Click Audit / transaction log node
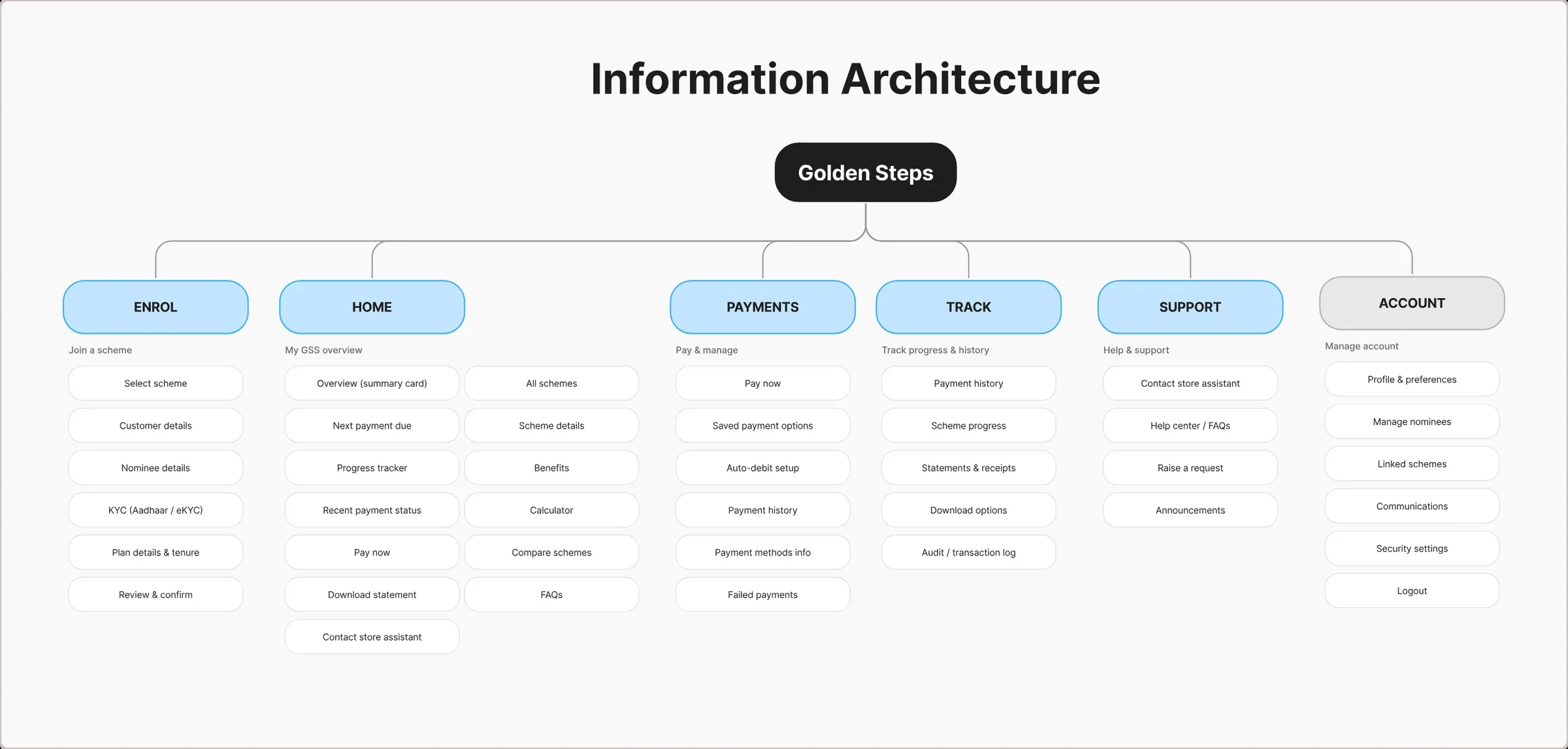 click(968, 552)
